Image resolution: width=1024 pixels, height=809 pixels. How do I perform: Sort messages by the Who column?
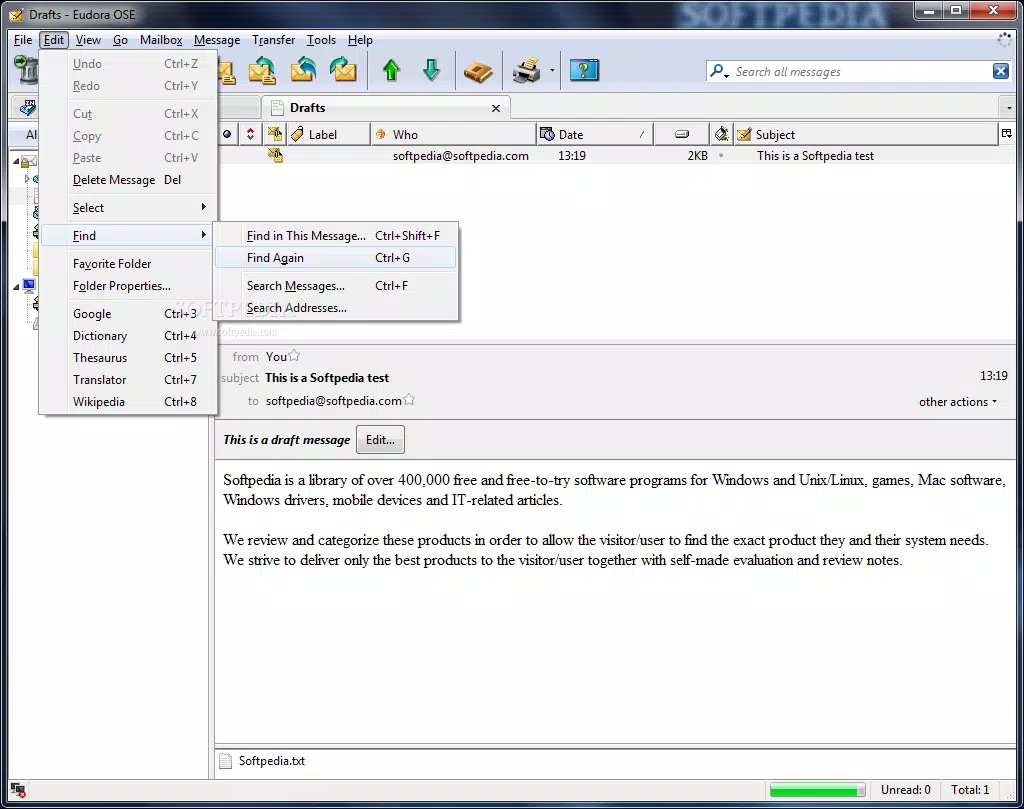tap(453, 135)
